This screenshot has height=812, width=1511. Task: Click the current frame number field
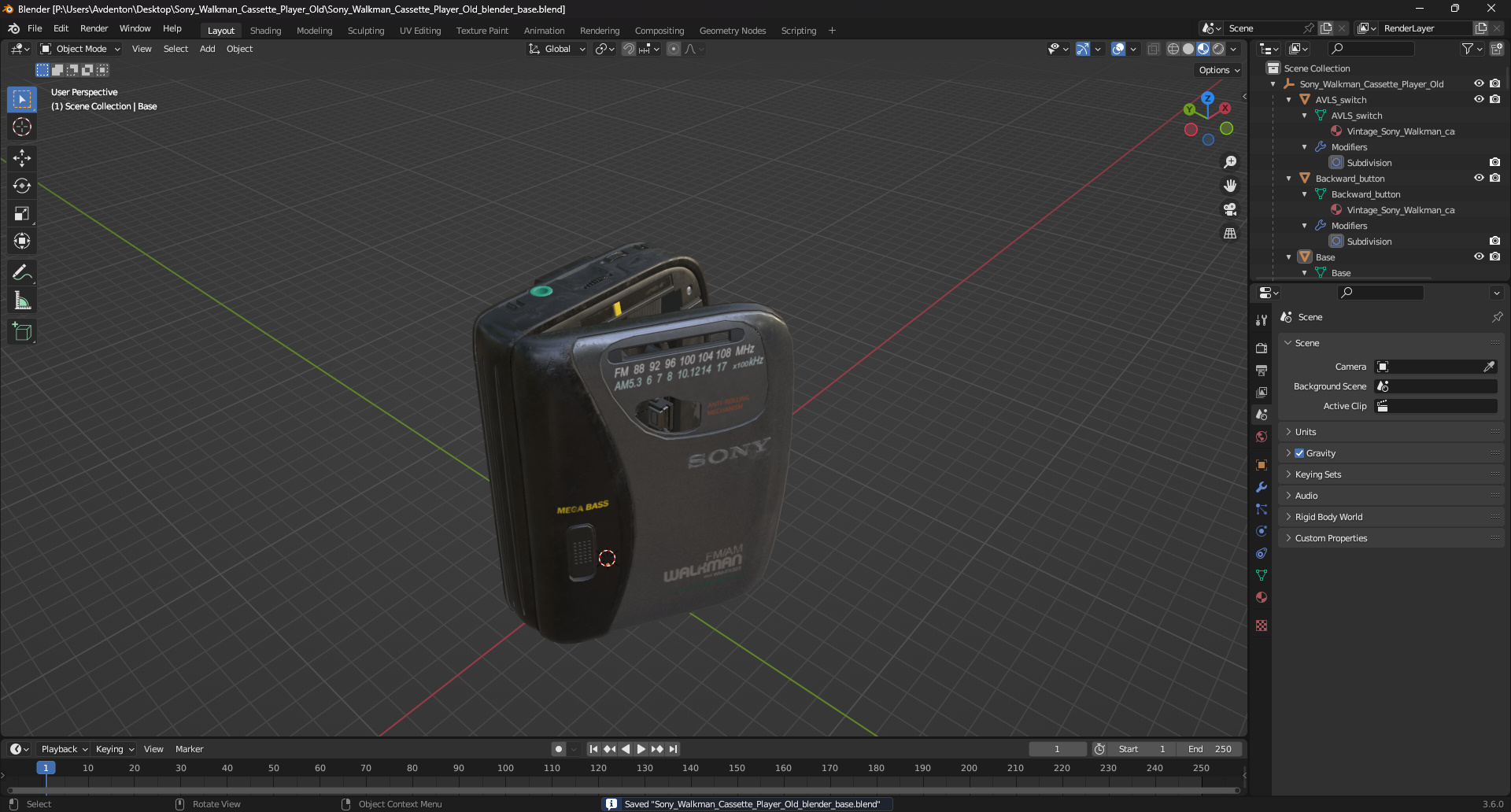pos(1057,749)
